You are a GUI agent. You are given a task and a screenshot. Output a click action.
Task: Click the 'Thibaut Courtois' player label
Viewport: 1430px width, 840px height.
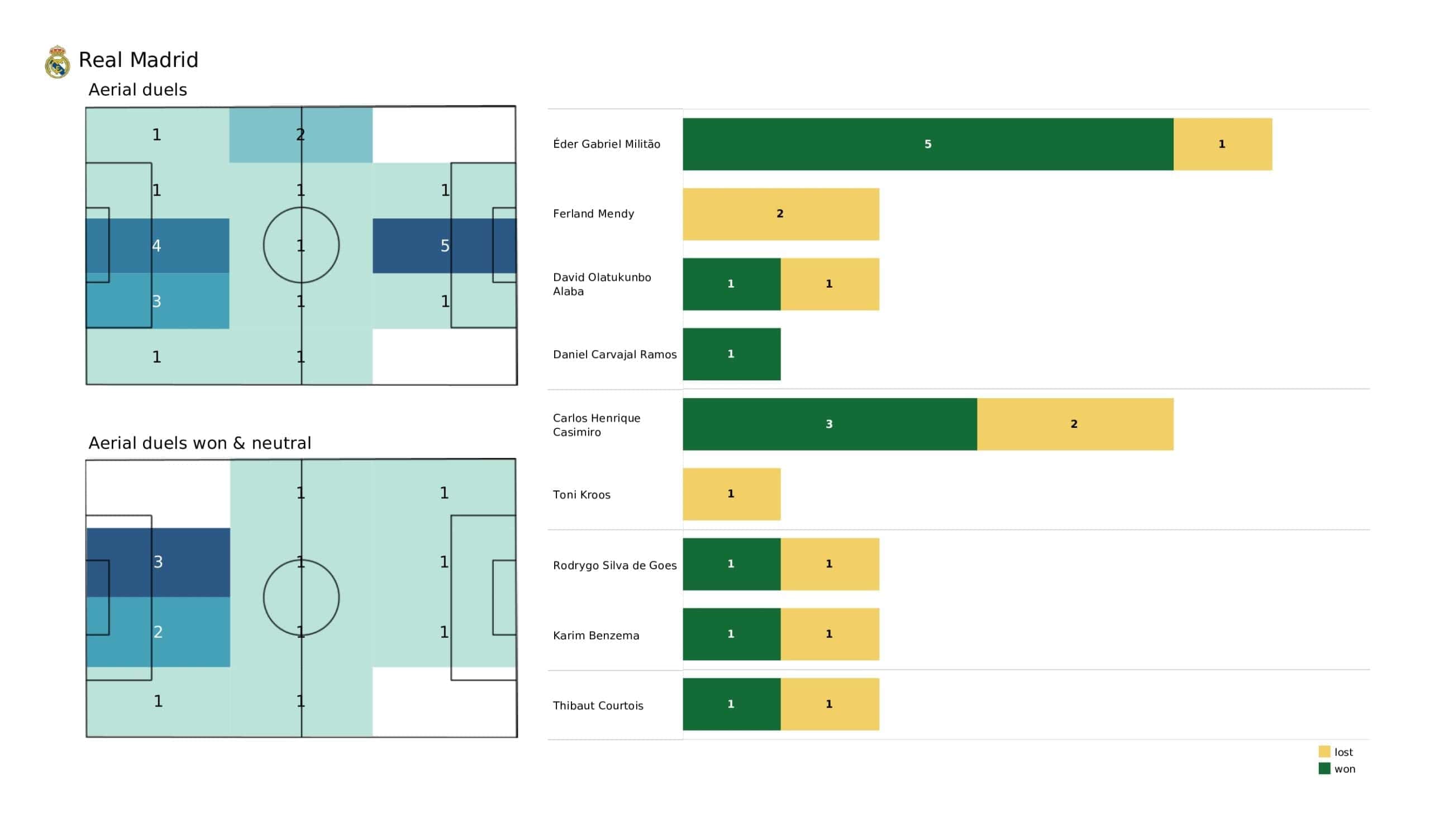(x=598, y=705)
